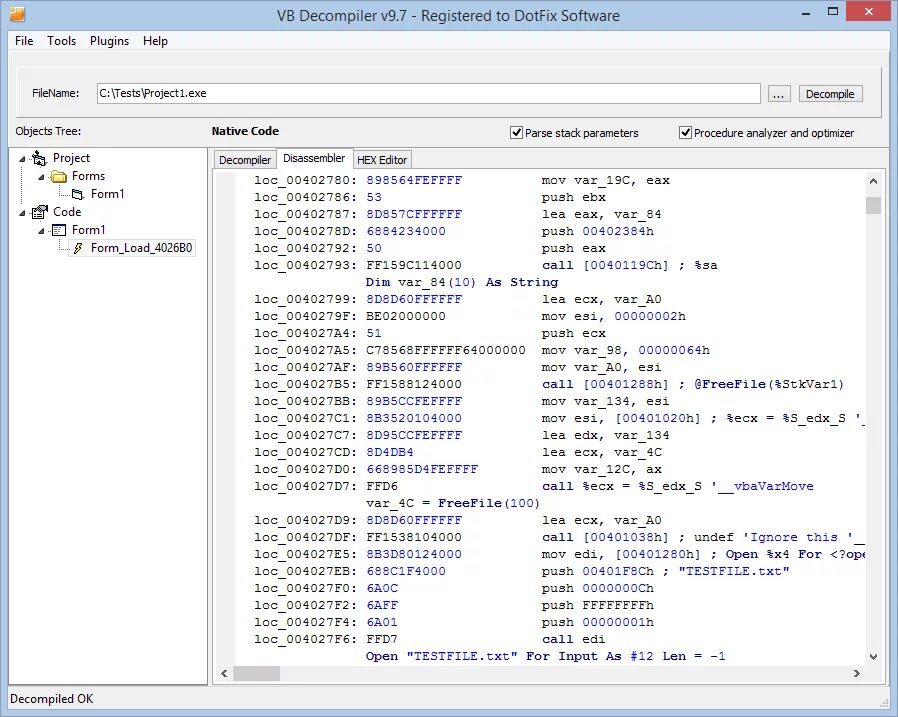Collapse the Form1 node under Code

click(x=41, y=231)
